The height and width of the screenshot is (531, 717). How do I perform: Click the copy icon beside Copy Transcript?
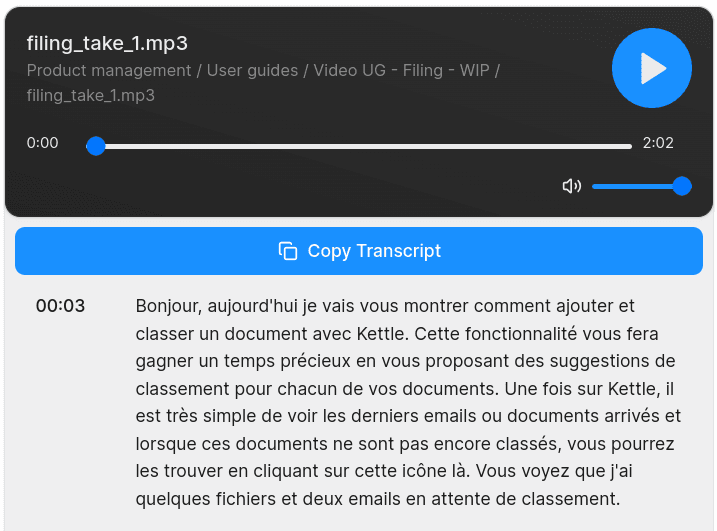(288, 251)
